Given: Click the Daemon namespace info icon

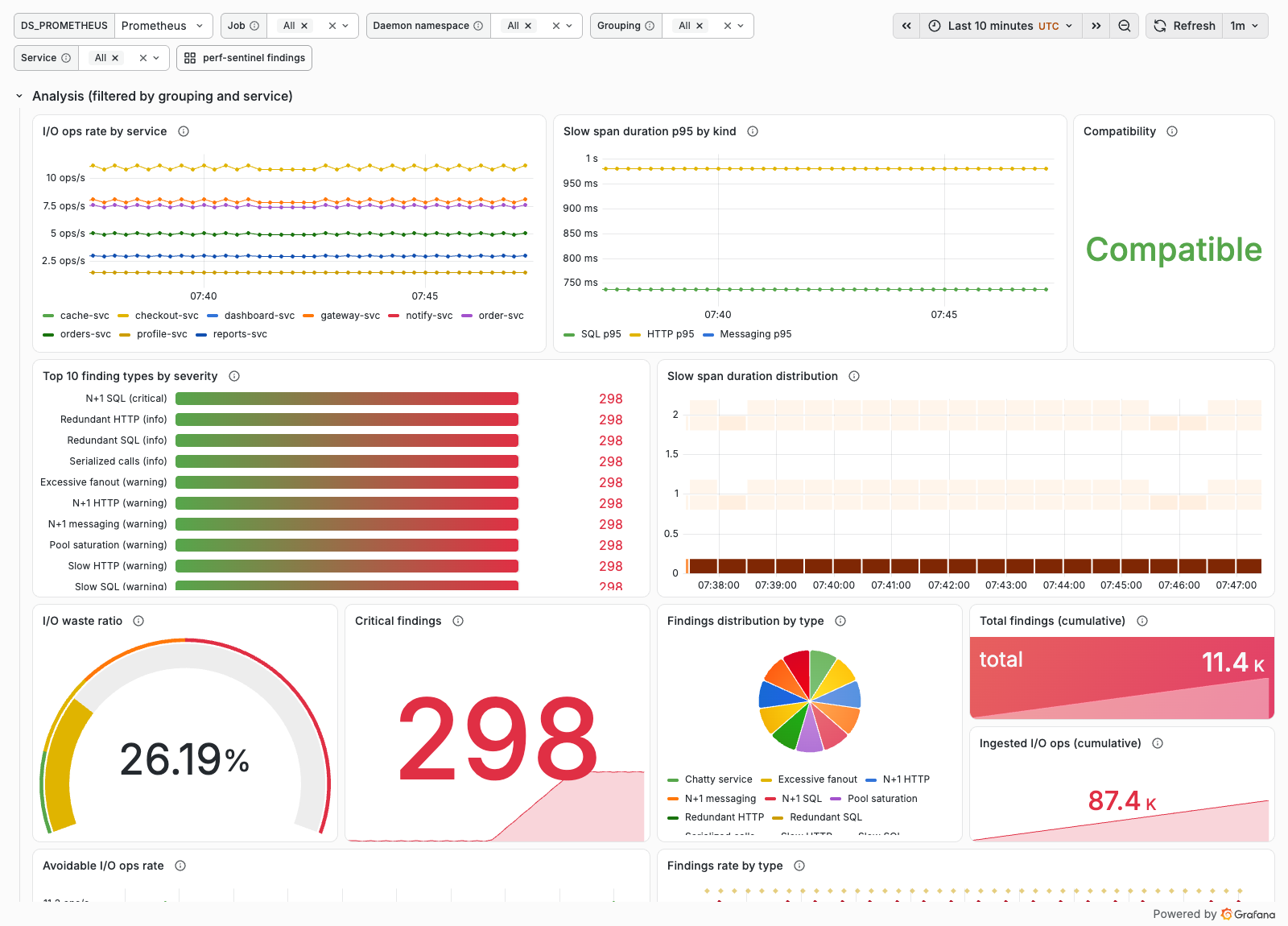Looking at the screenshot, I should pyautogui.click(x=478, y=26).
